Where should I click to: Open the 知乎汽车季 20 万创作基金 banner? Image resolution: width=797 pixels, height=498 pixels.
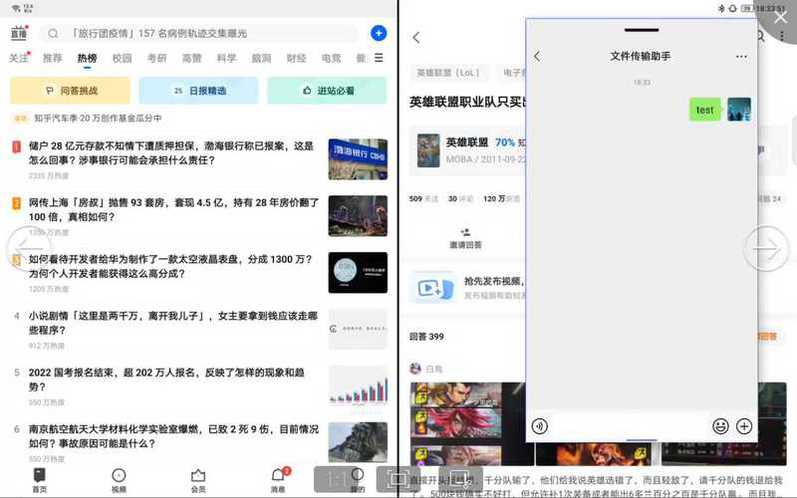pyautogui.click(x=98, y=118)
